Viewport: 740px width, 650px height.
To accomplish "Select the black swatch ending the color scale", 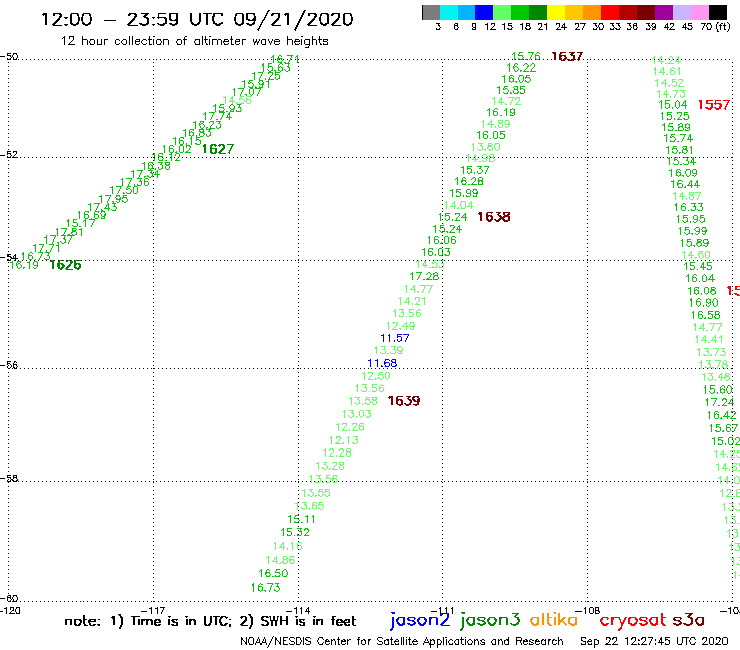I will click(x=718, y=12).
